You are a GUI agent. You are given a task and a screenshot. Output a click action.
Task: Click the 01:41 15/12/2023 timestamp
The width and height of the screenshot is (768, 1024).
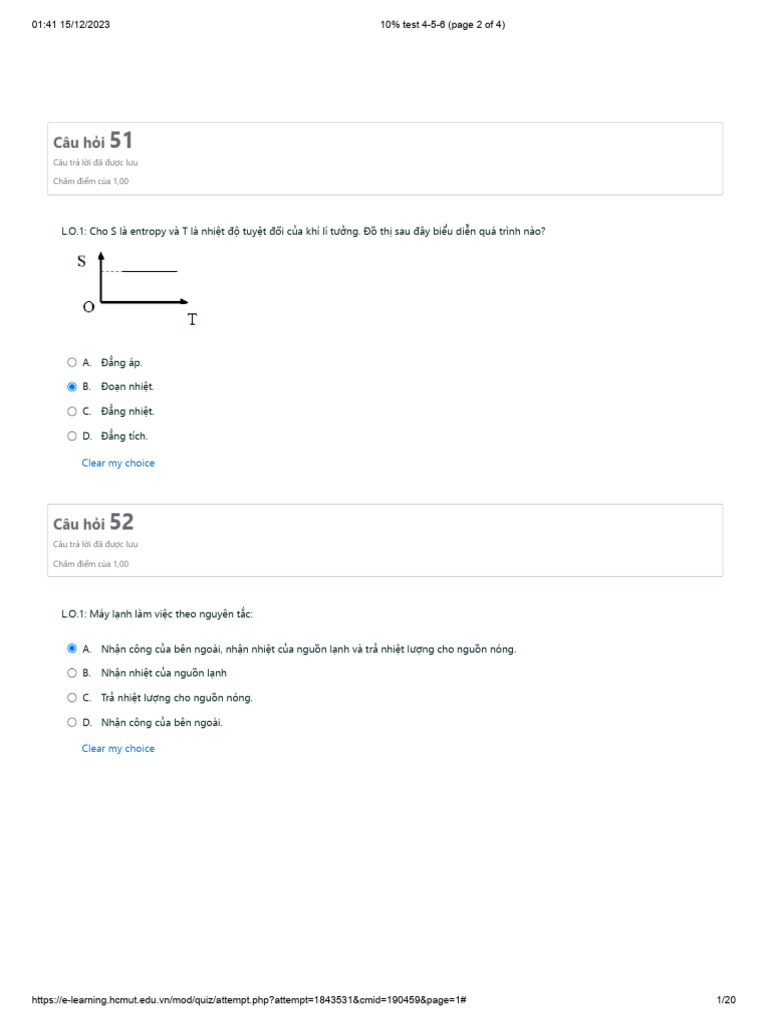click(71, 25)
